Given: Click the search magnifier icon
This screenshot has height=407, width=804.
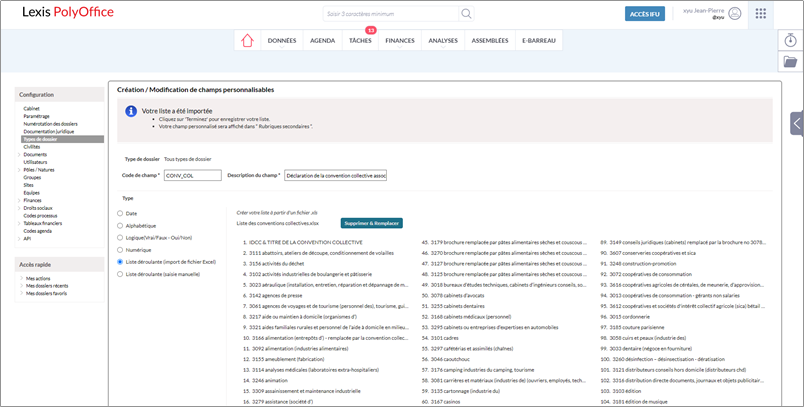Looking at the screenshot, I should [466, 14].
